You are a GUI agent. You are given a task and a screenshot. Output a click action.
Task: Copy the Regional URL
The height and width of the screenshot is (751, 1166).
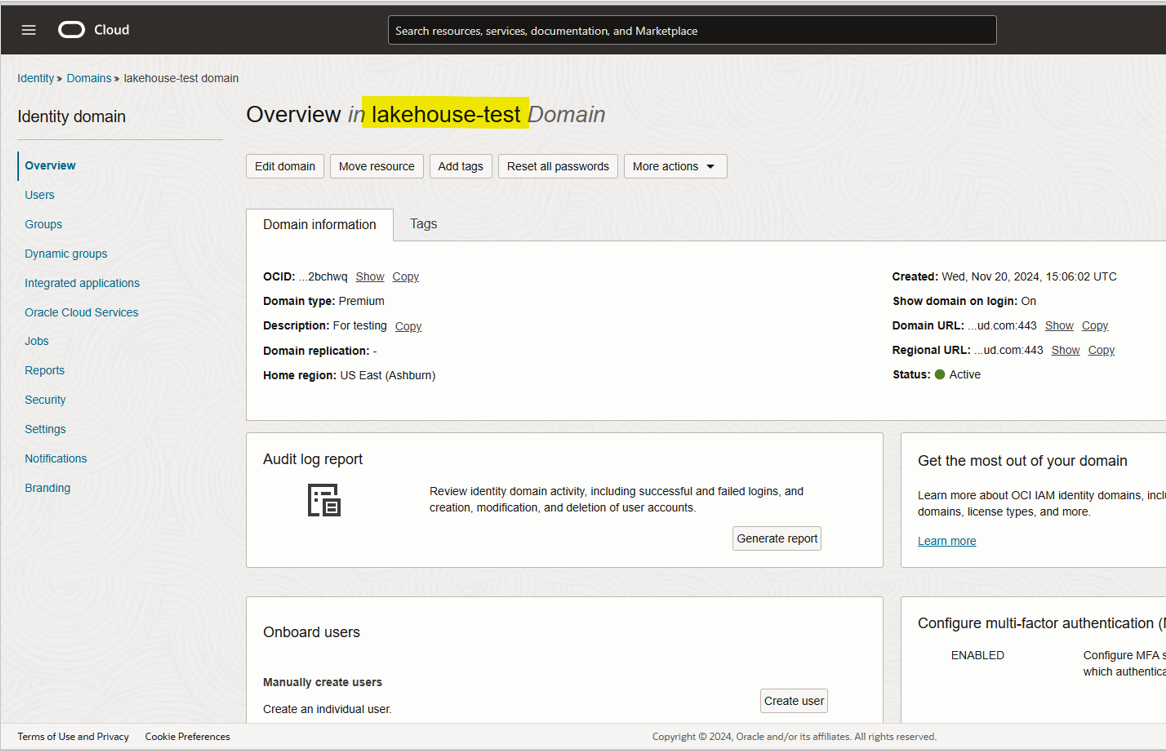click(x=1101, y=349)
